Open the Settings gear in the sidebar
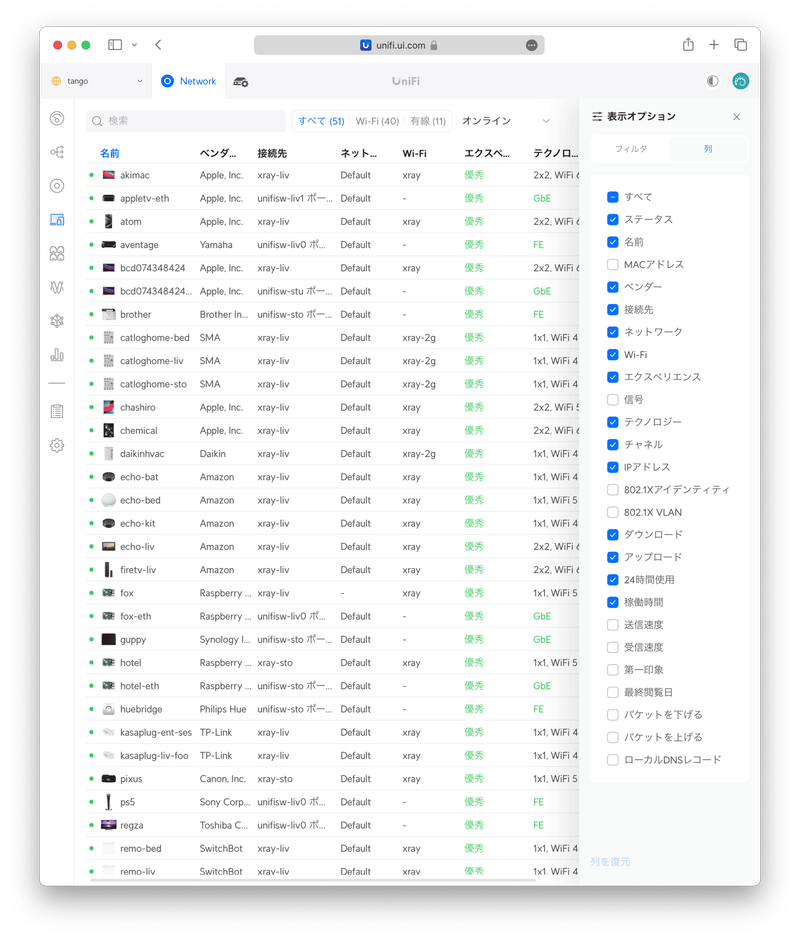The height and width of the screenshot is (938, 800). [57, 445]
